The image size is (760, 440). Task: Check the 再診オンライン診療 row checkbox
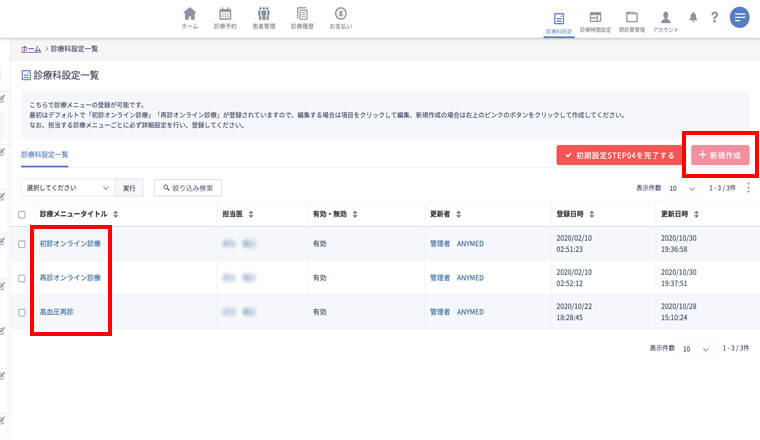(x=22, y=278)
